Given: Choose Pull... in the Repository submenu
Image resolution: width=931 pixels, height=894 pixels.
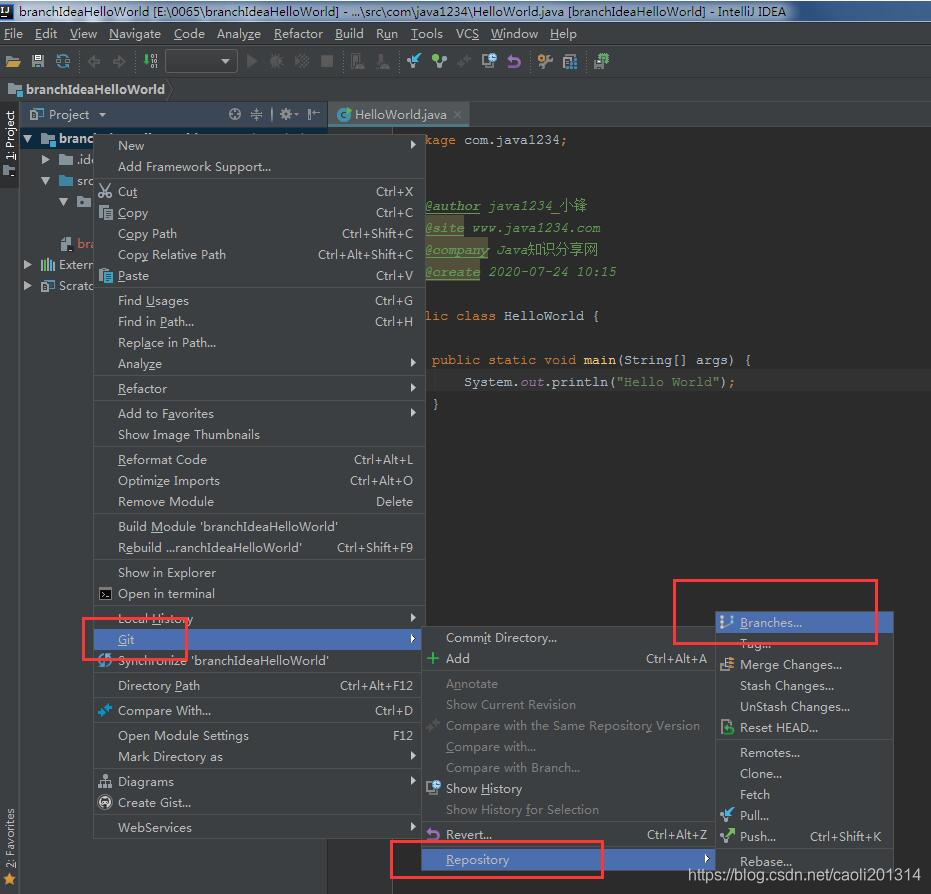Looking at the screenshot, I should [805, 816].
